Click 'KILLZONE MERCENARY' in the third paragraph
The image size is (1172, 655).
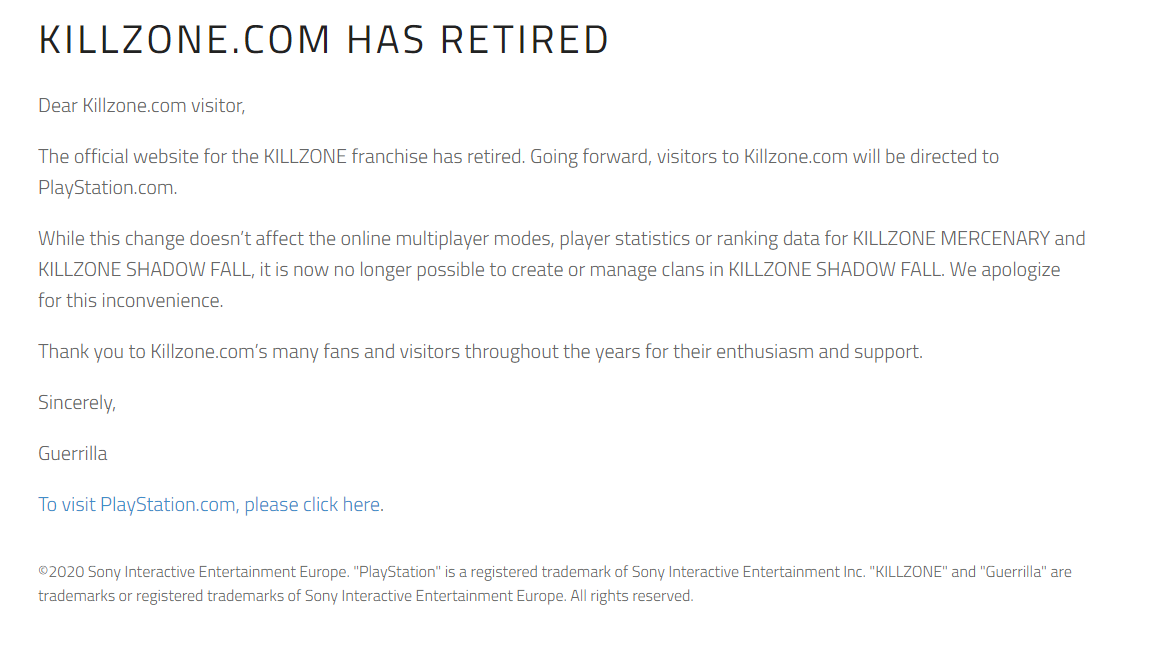click(x=951, y=239)
